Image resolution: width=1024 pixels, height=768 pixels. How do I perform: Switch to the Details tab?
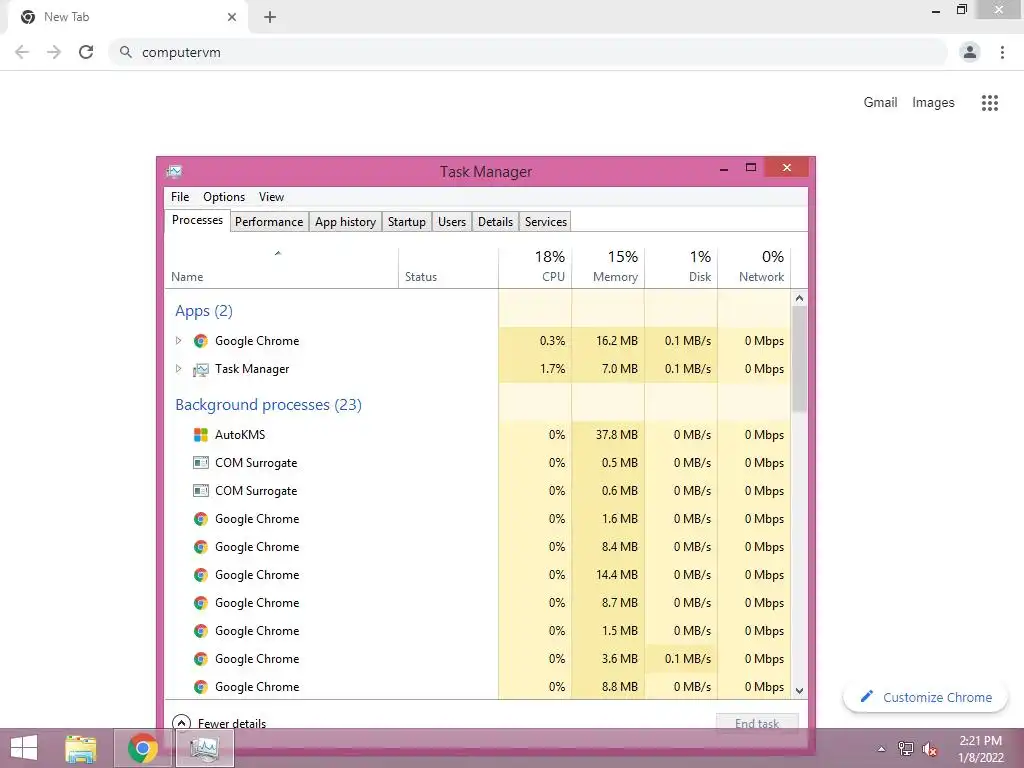[x=495, y=222]
